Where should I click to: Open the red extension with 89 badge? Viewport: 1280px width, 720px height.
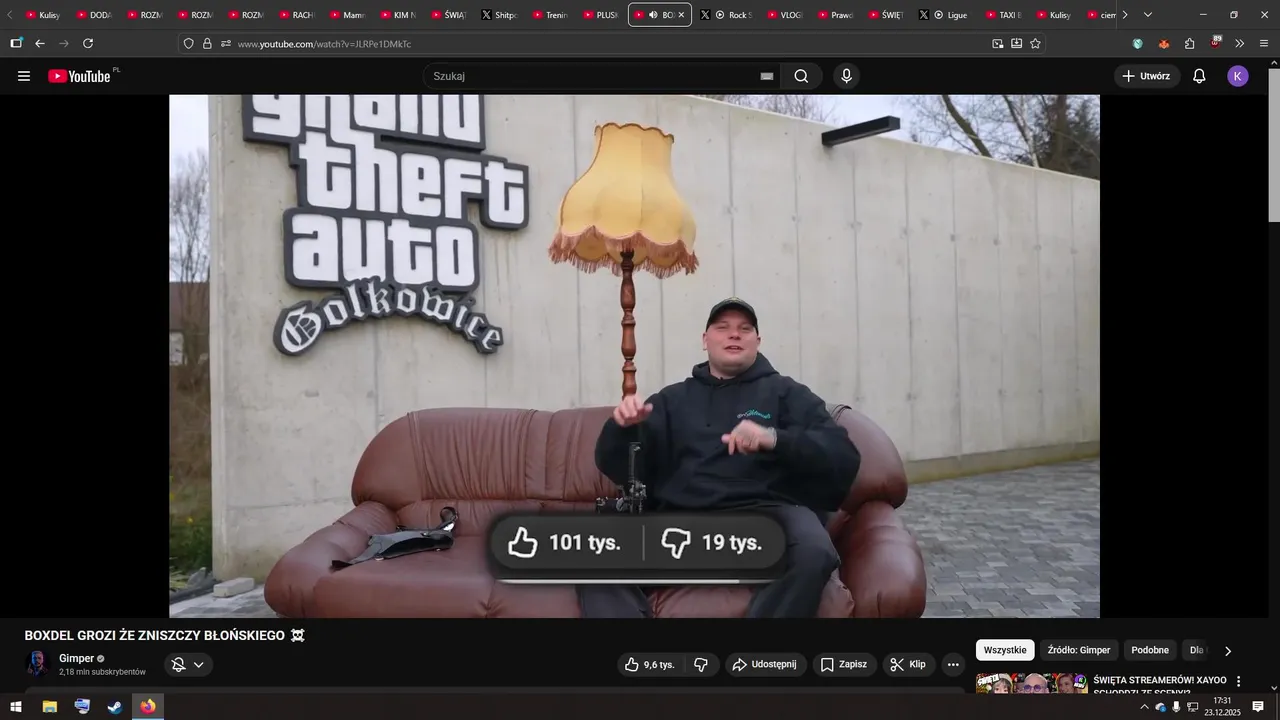[x=1215, y=43]
